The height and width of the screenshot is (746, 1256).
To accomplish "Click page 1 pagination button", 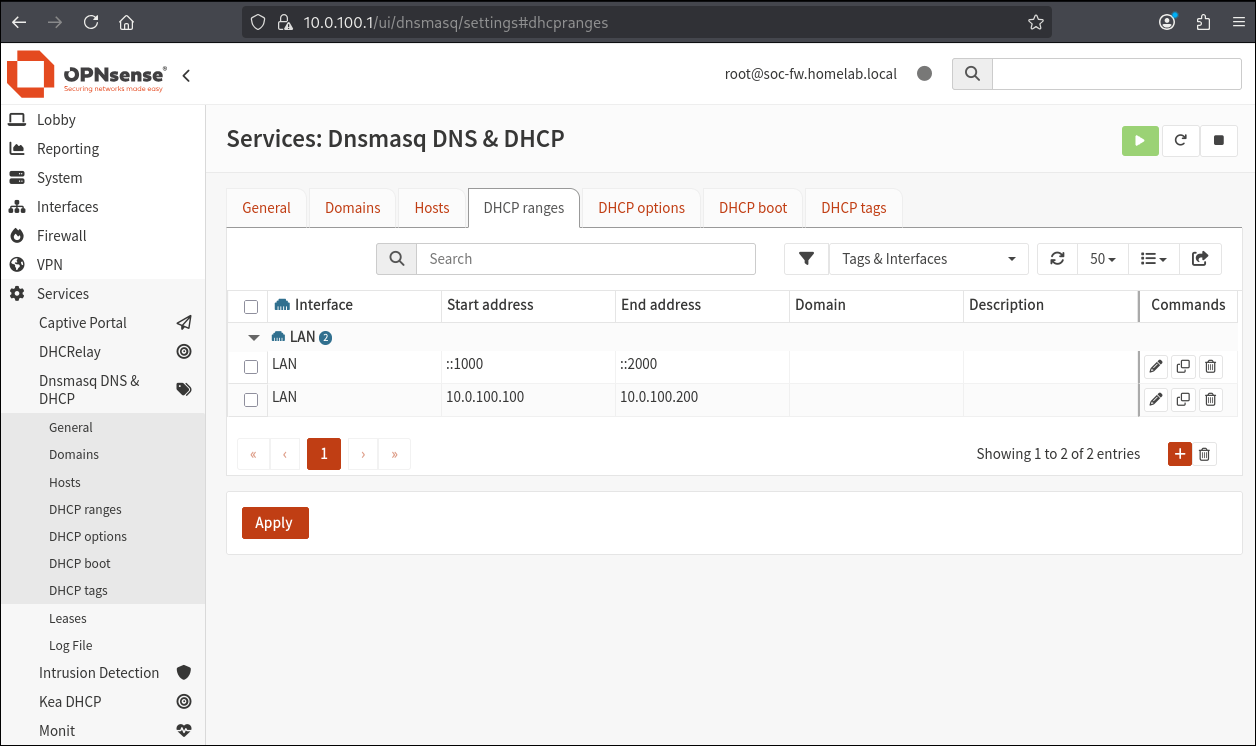I will click(x=324, y=454).
